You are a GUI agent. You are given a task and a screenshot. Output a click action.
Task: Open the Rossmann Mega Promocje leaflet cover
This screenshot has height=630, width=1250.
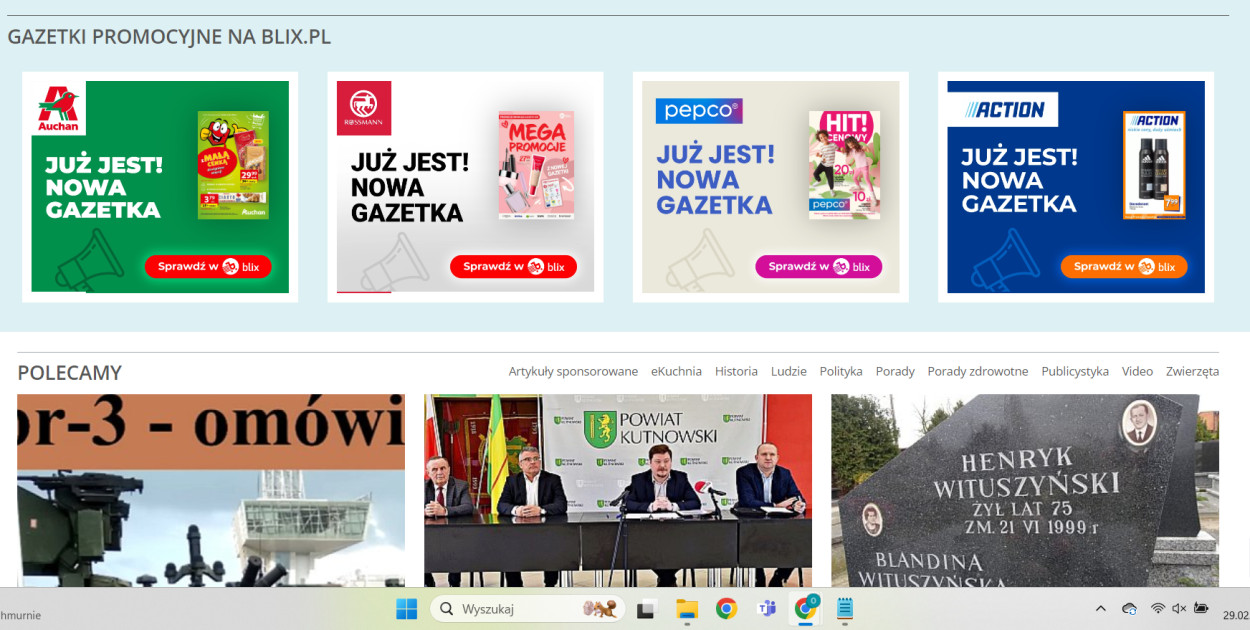(x=536, y=165)
